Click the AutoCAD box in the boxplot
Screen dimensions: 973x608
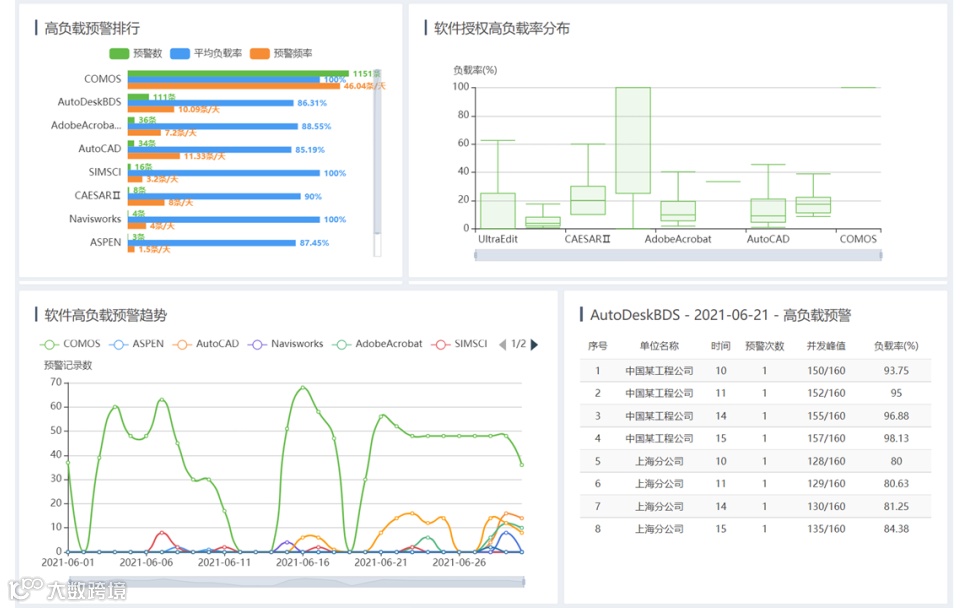pyautogui.click(x=768, y=210)
